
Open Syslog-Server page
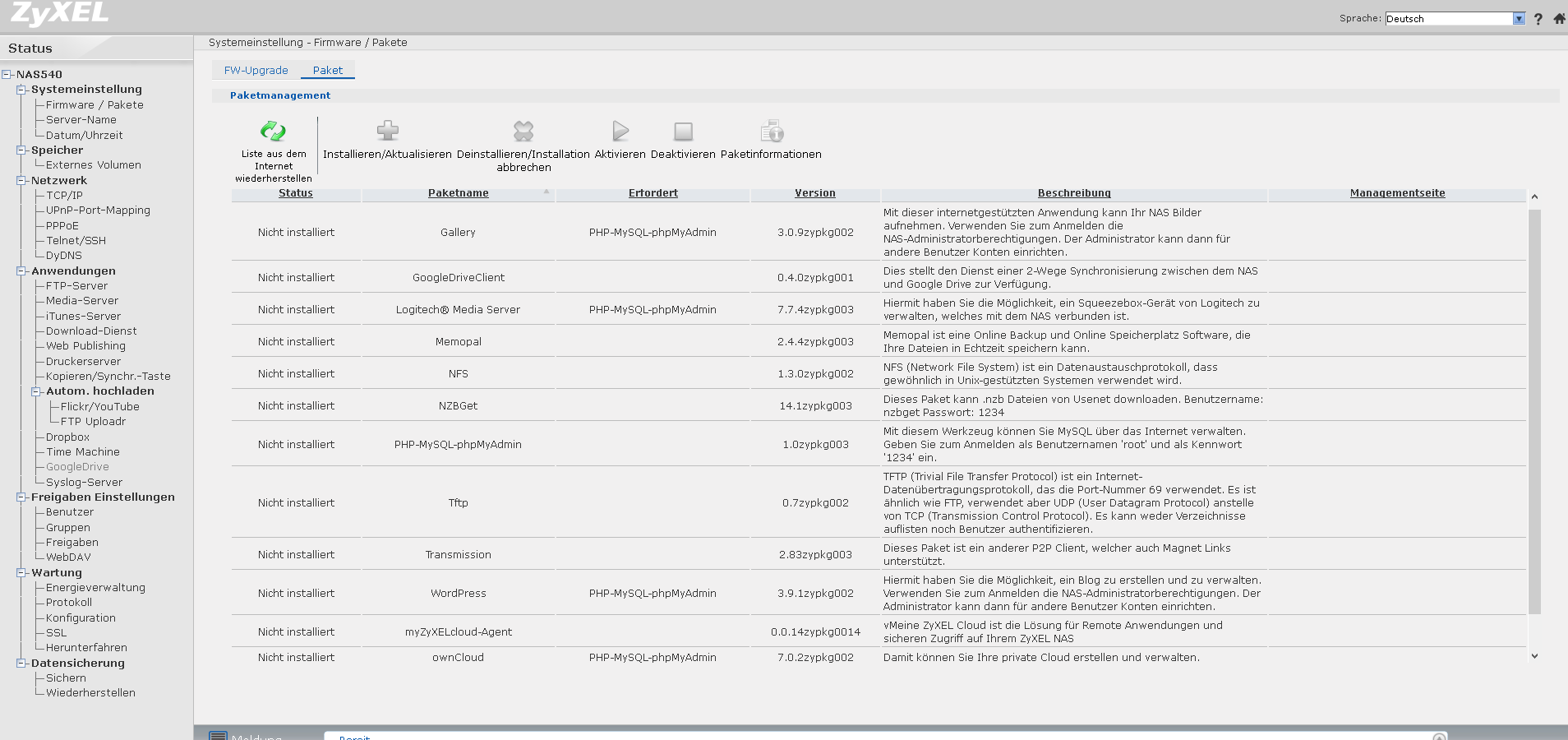click(84, 482)
